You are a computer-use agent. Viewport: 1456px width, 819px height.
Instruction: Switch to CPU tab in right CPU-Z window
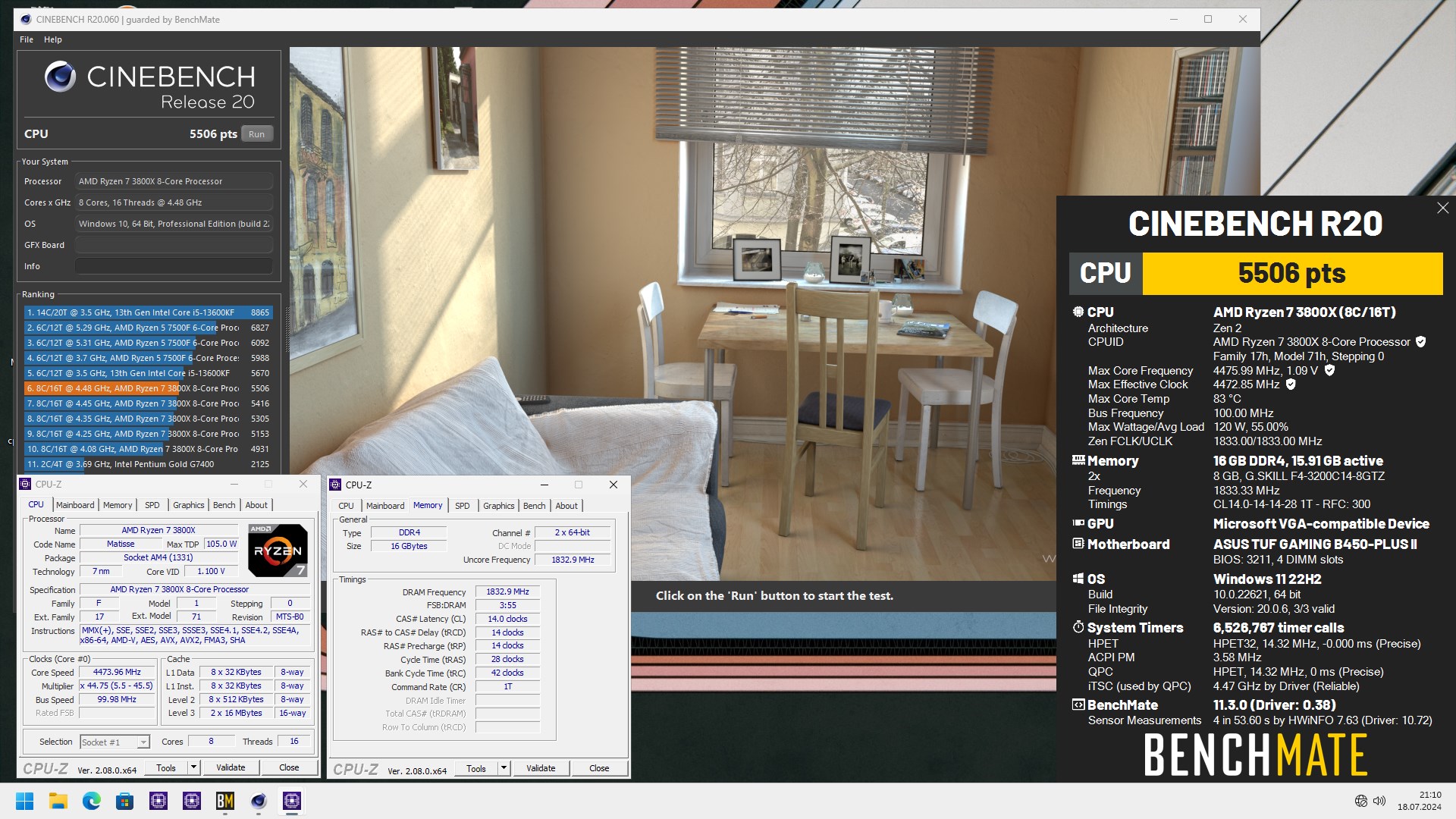click(346, 506)
